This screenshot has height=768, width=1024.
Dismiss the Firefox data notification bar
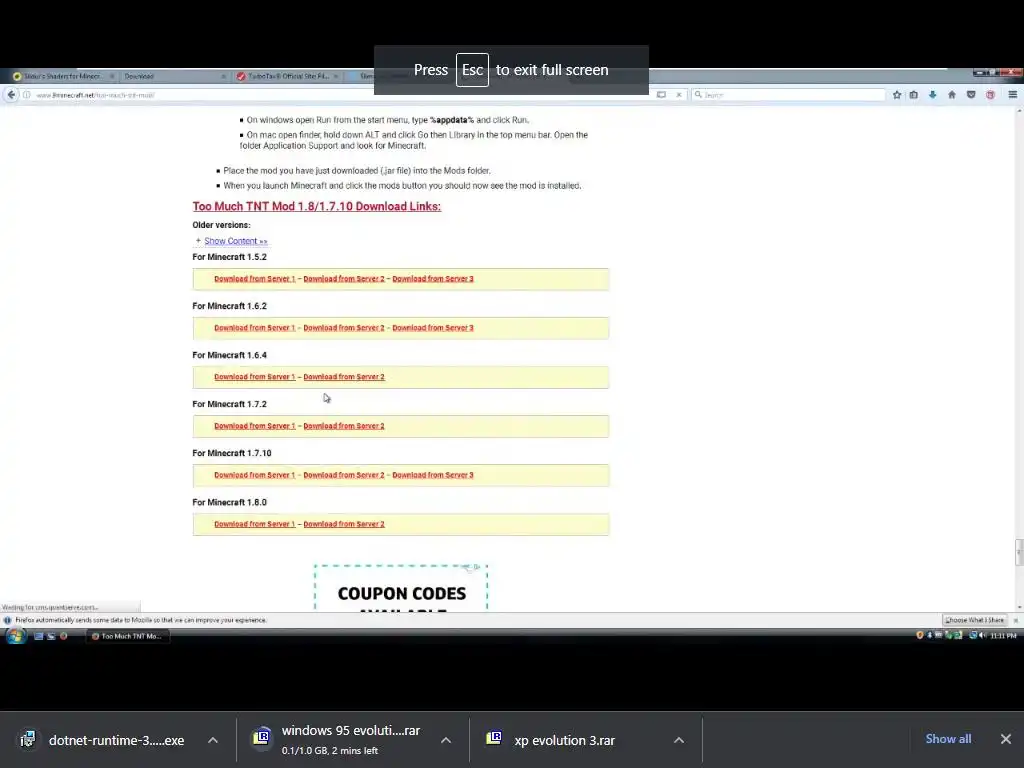[1015, 620]
